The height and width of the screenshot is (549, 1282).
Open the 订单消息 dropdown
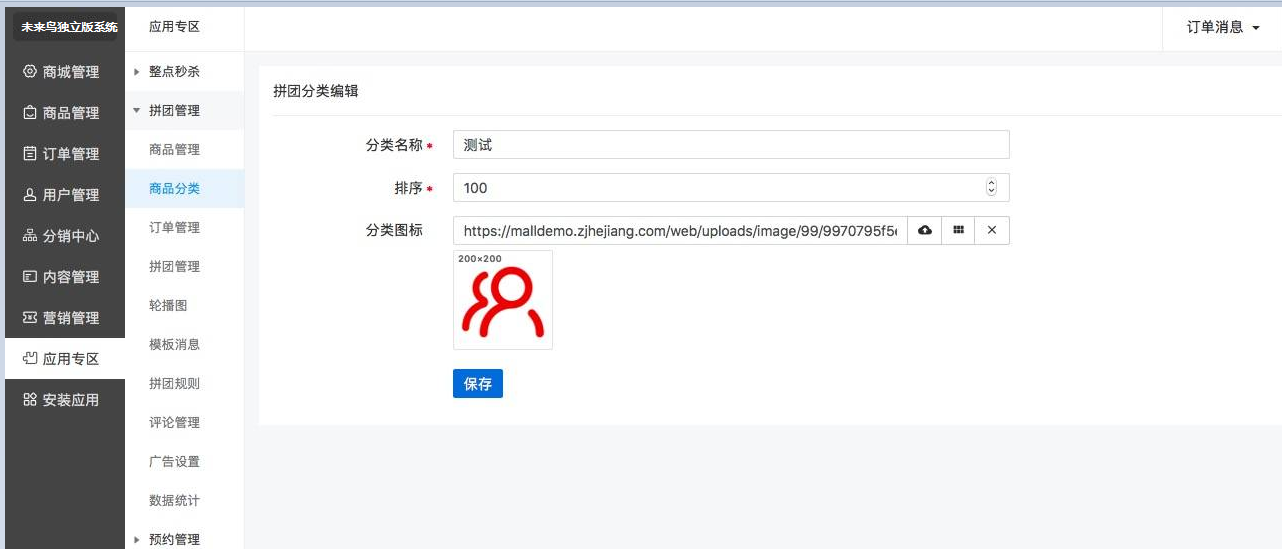(1222, 28)
